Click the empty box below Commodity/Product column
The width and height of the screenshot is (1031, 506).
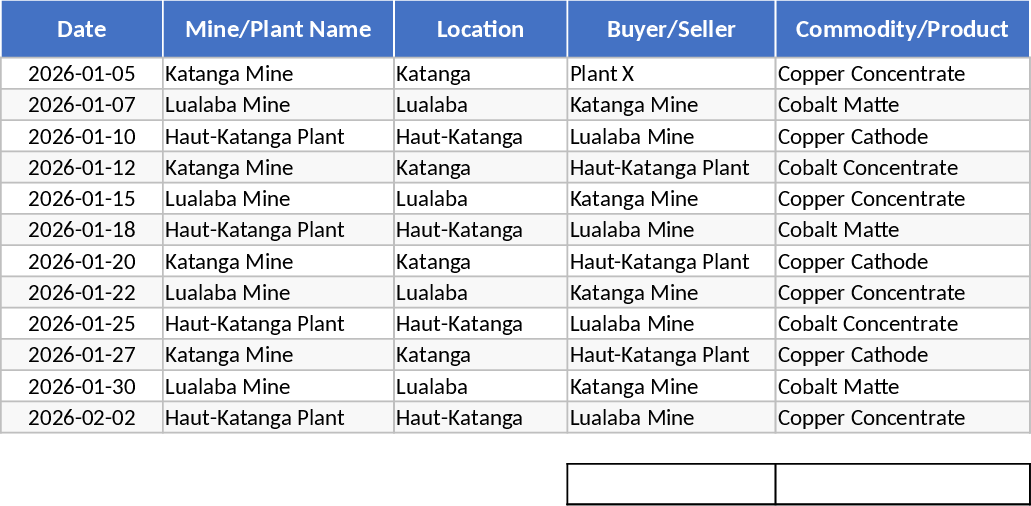[x=902, y=484]
